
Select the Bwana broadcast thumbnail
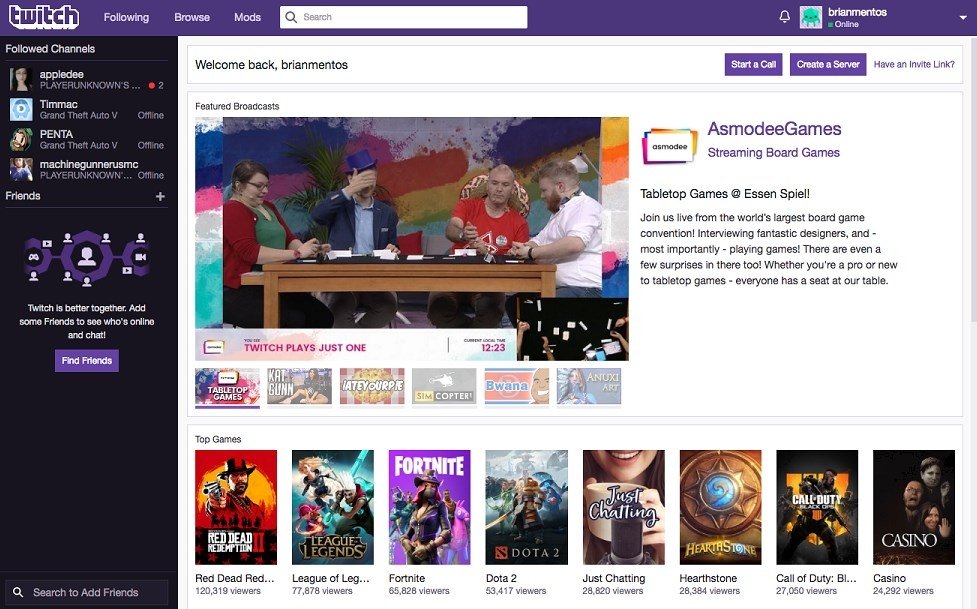coord(517,386)
